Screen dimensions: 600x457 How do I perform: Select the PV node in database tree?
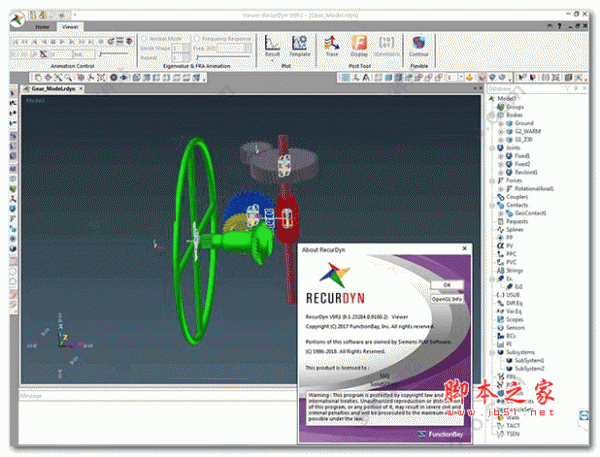tap(505, 246)
